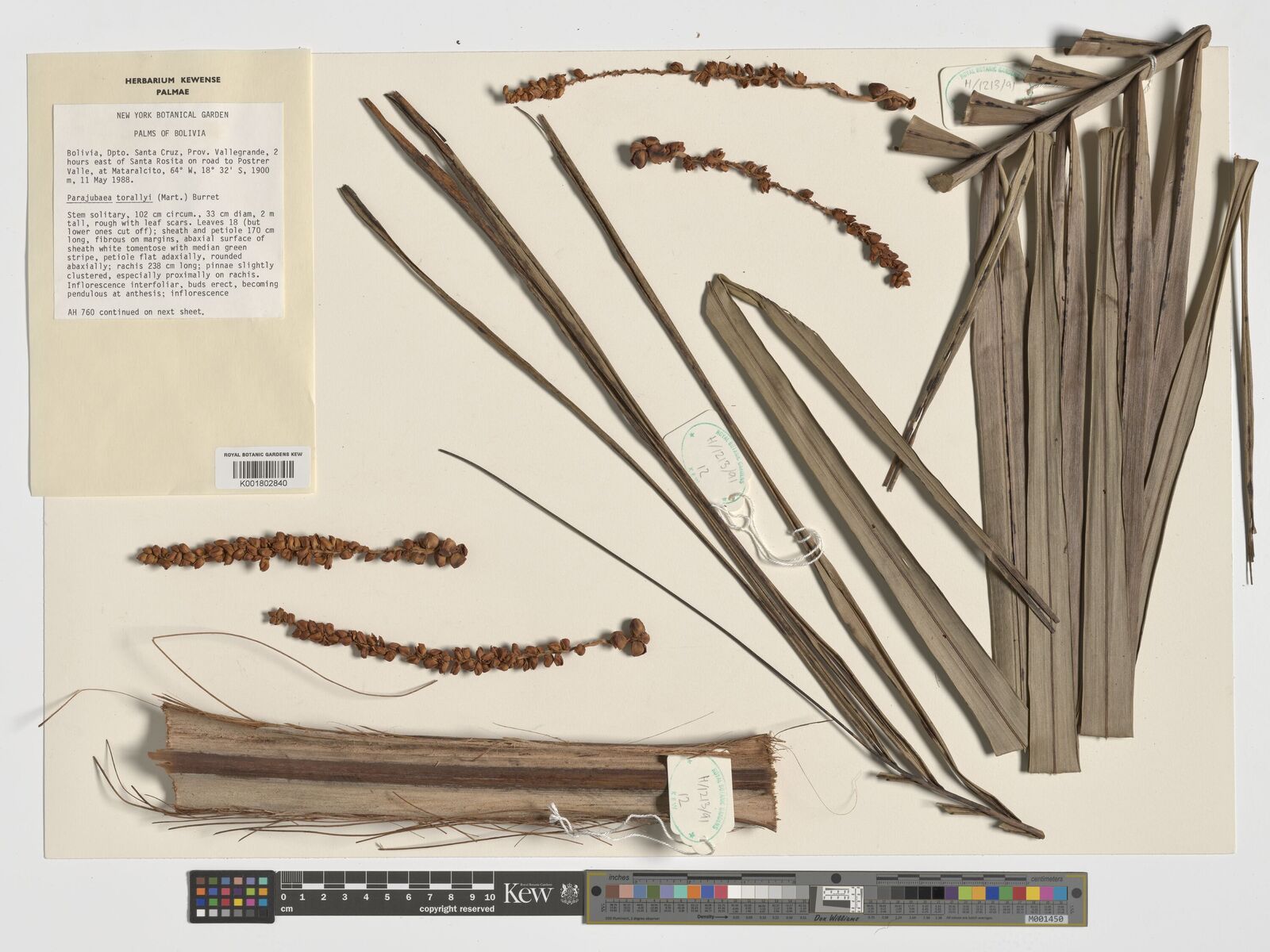Viewport: 1270px width, 952px height.
Task: Click the M001450 label on the color card
Action: click(x=1046, y=919)
